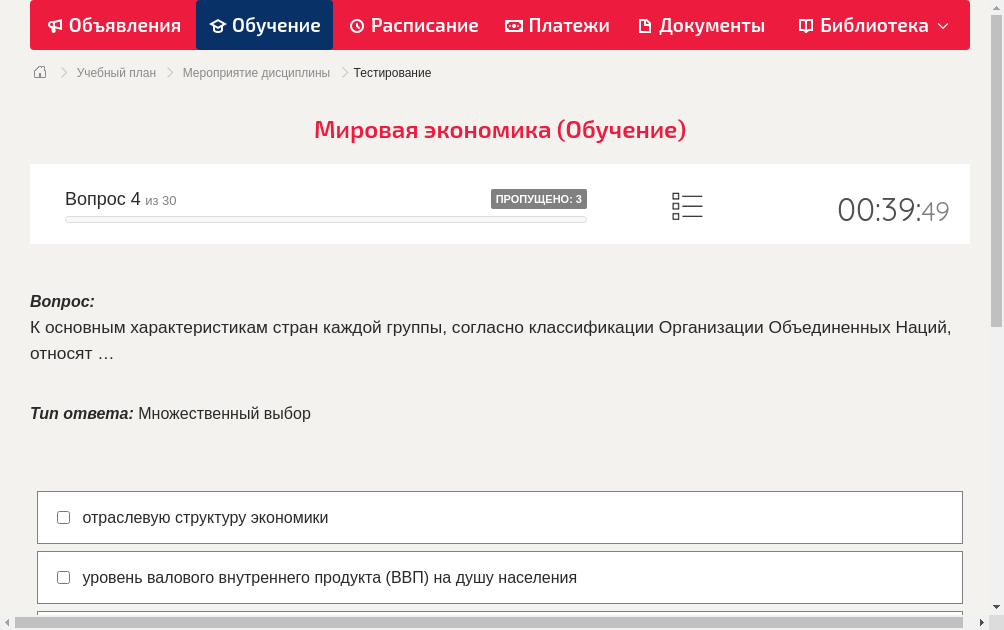Click the question progress bar
The height and width of the screenshot is (630, 1004).
[x=325, y=219]
